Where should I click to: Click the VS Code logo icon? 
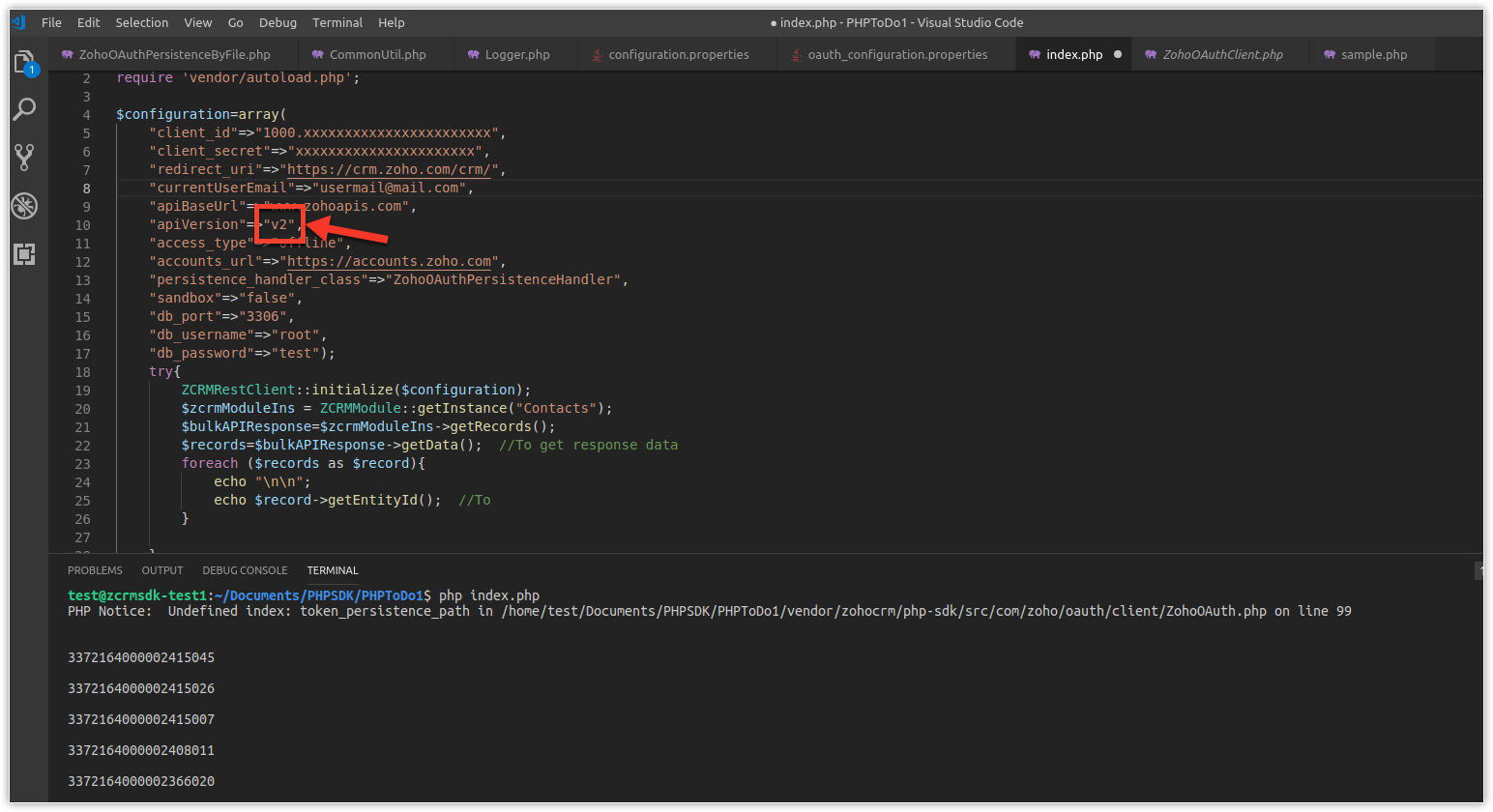coord(18,22)
